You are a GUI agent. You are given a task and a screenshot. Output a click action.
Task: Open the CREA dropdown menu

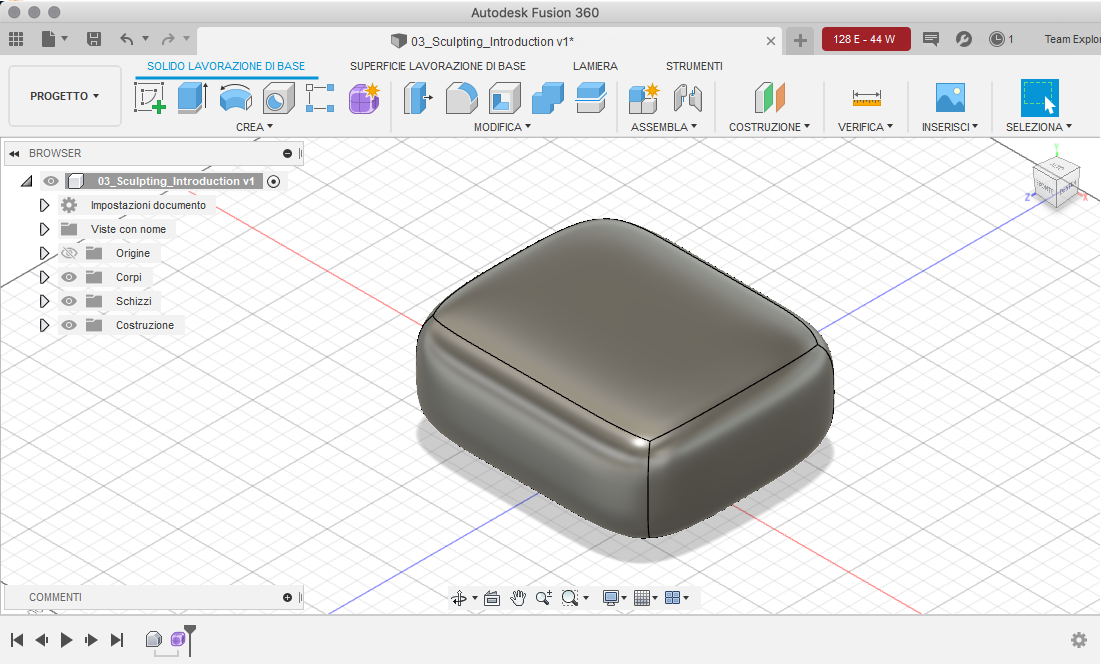254,127
